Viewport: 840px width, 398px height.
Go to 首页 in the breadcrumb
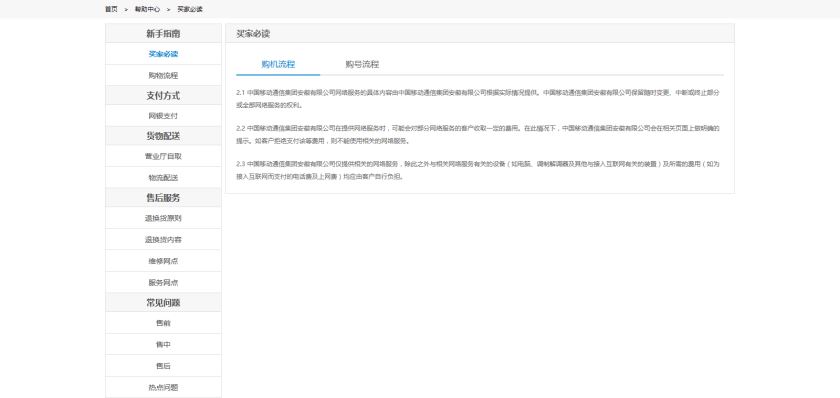(111, 9)
